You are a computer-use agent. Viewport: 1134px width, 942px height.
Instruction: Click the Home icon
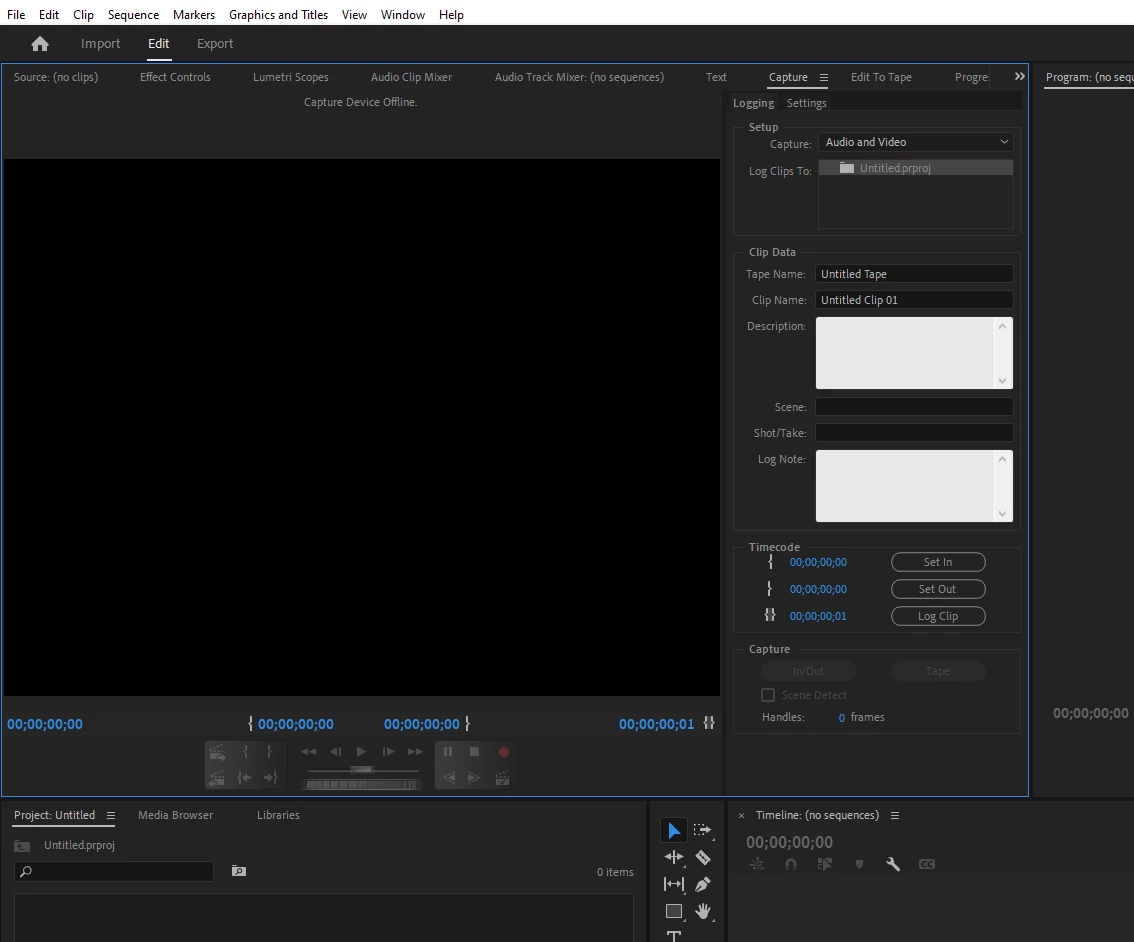click(x=40, y=43)
